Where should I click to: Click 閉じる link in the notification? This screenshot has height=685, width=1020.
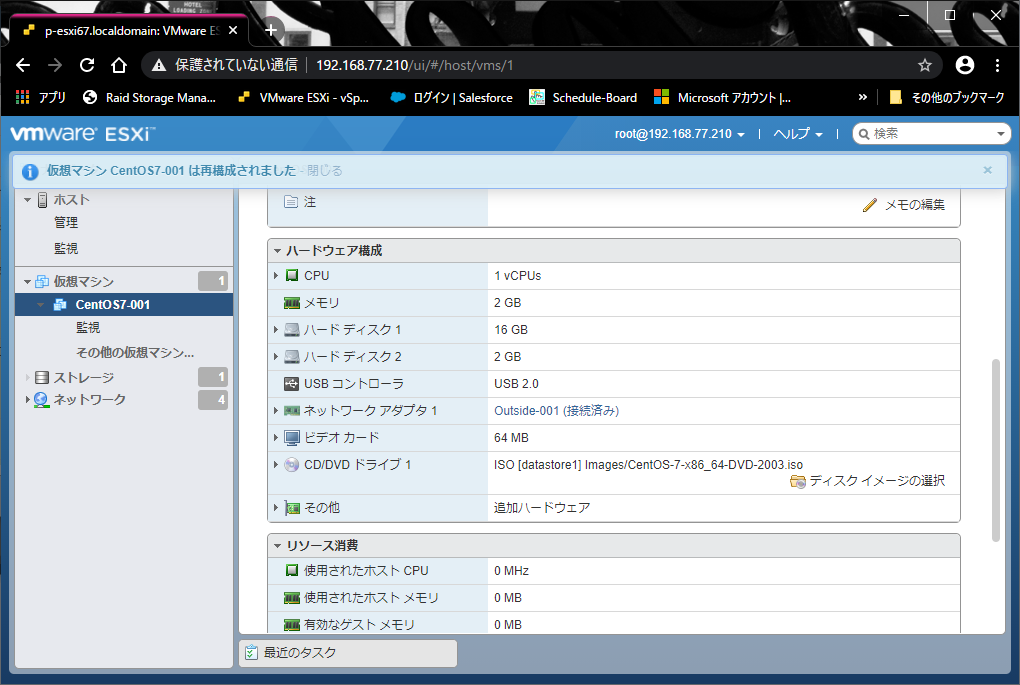[x=325, y=170]
